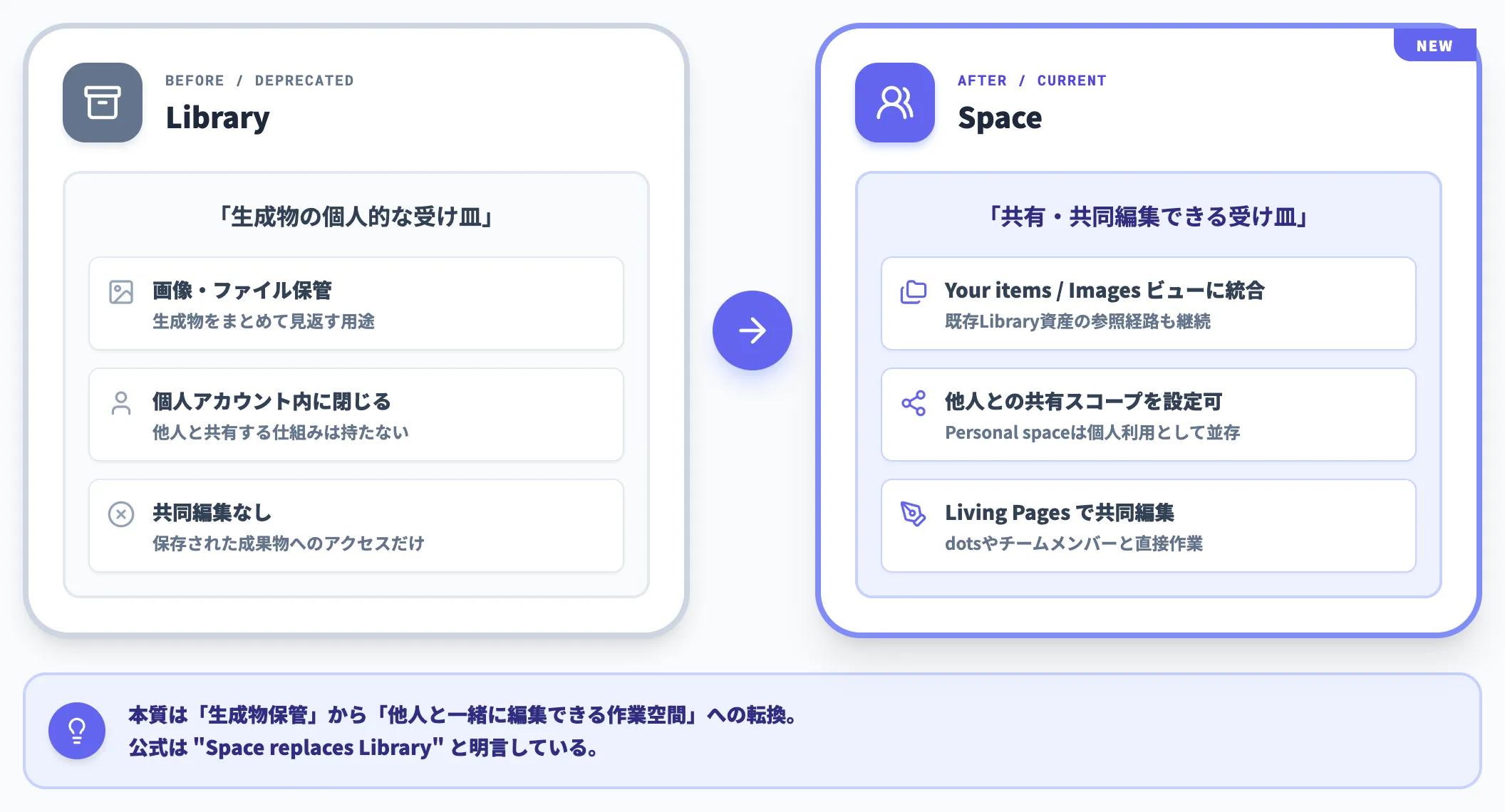This screenshot has height=812, width=1505.
Task: Click the circular right-arrow icon between cards
Action: [x=752, y=330]
